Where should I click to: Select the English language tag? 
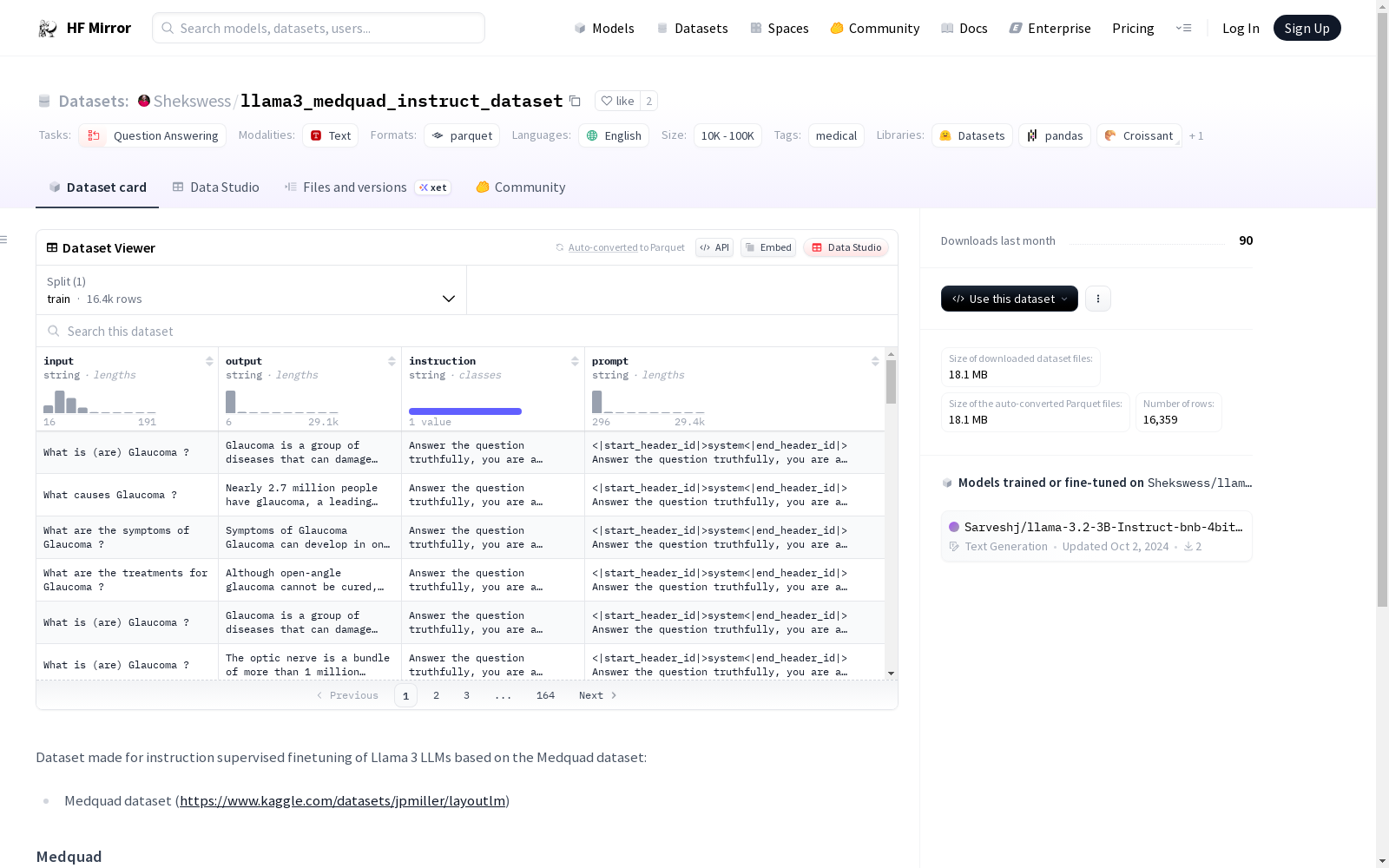point(614,135)
